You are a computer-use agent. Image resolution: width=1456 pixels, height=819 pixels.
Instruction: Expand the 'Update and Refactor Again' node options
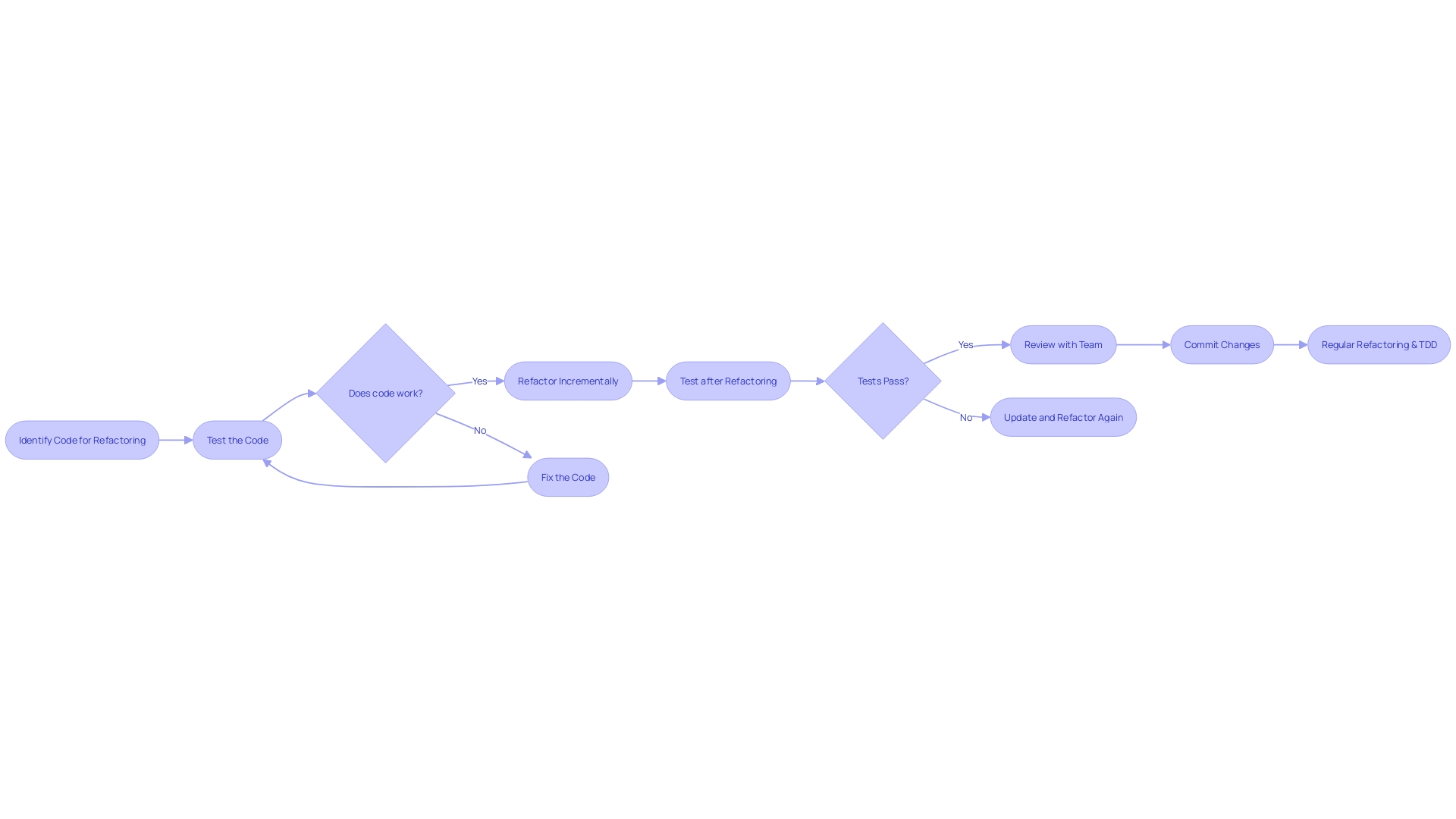[1063, 417]
